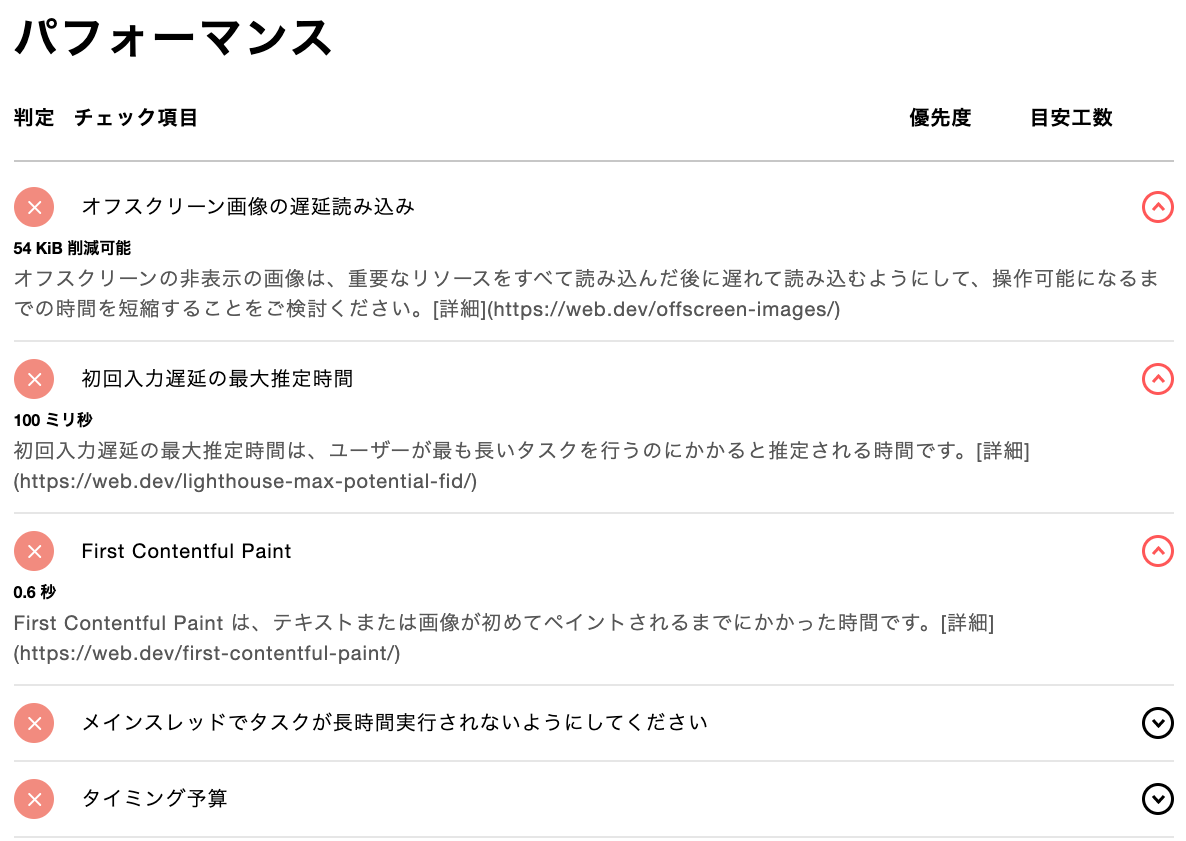Click the failure icon next to タイミング予算
1186x841 pixels.
(33, 799)
